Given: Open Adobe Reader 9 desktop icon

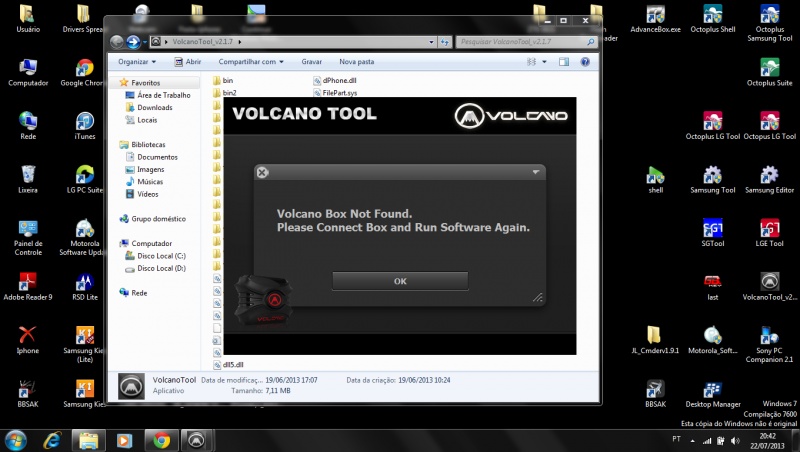Looking at the screenshot, I should (28, 287).
